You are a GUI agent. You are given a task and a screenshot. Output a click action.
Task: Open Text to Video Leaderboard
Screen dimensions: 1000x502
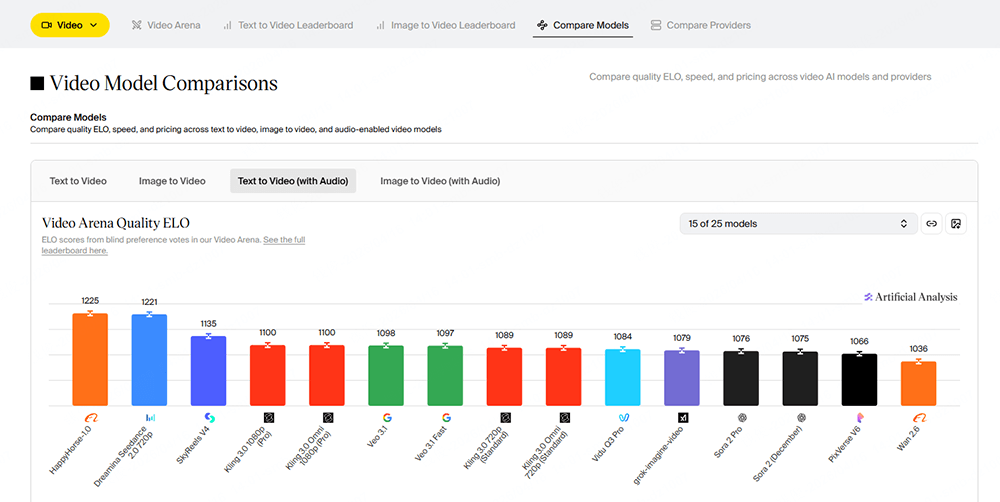coord(288,26)
